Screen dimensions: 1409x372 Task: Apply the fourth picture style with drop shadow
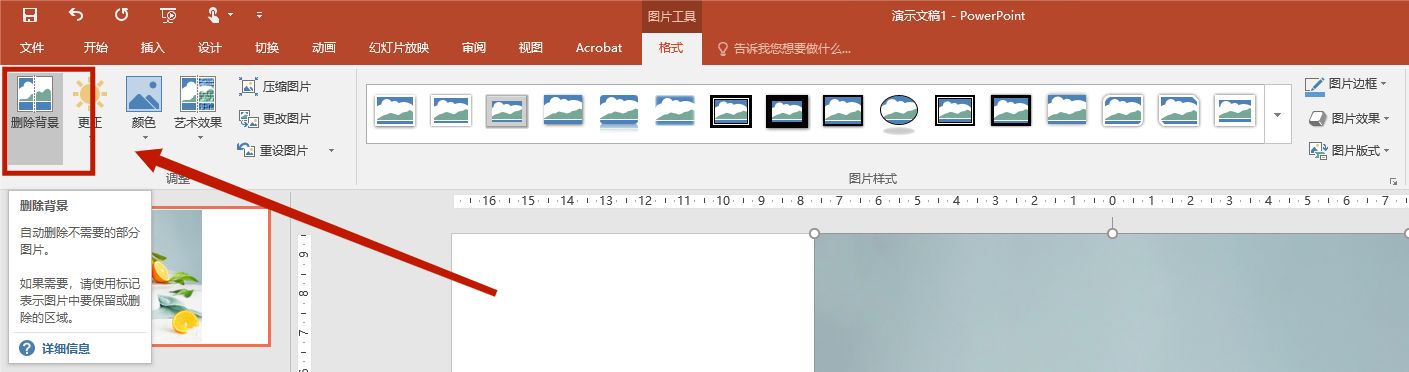click(563, 110)
